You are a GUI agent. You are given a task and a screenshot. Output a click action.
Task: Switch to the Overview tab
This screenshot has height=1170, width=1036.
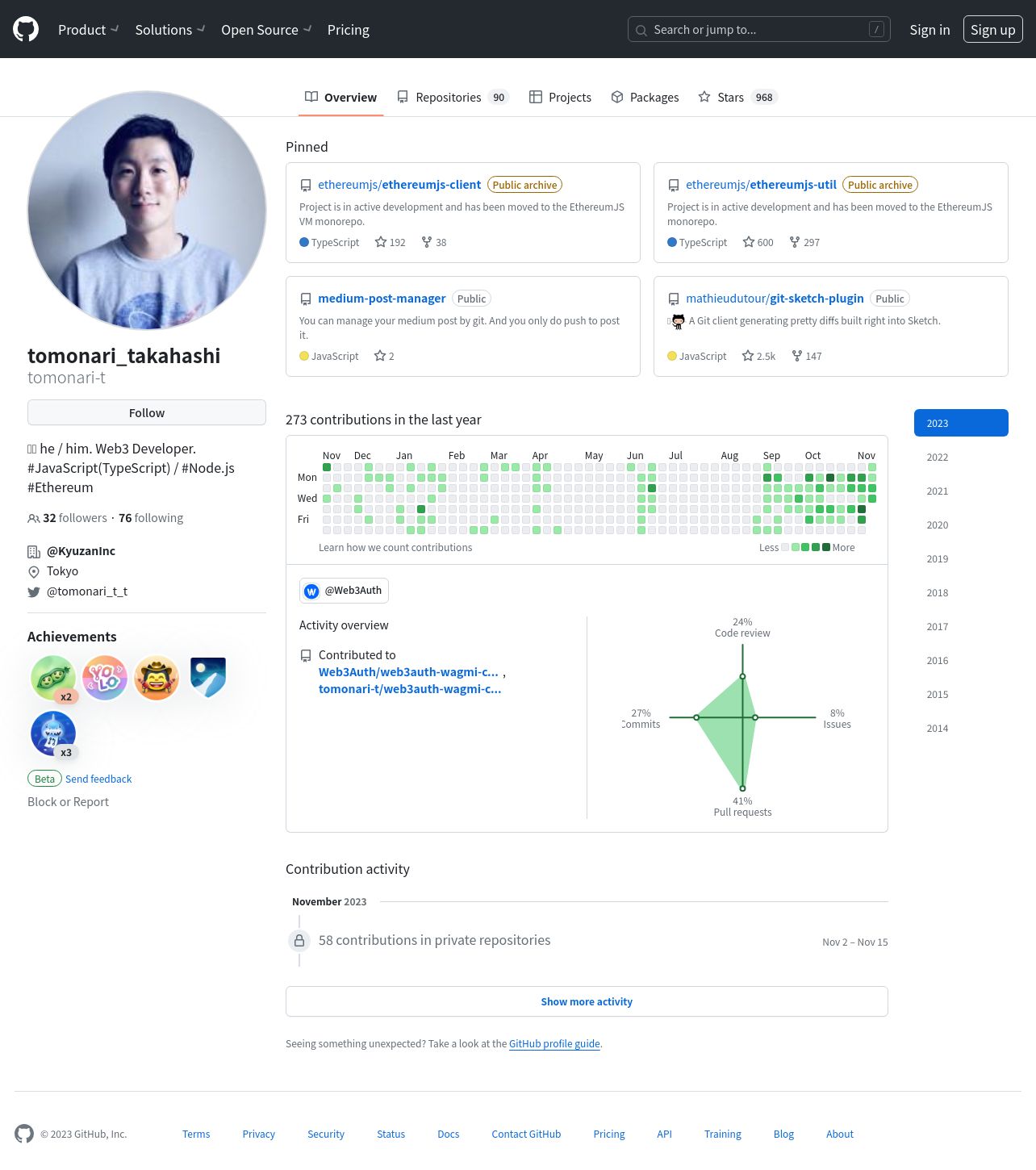[340, 98]
